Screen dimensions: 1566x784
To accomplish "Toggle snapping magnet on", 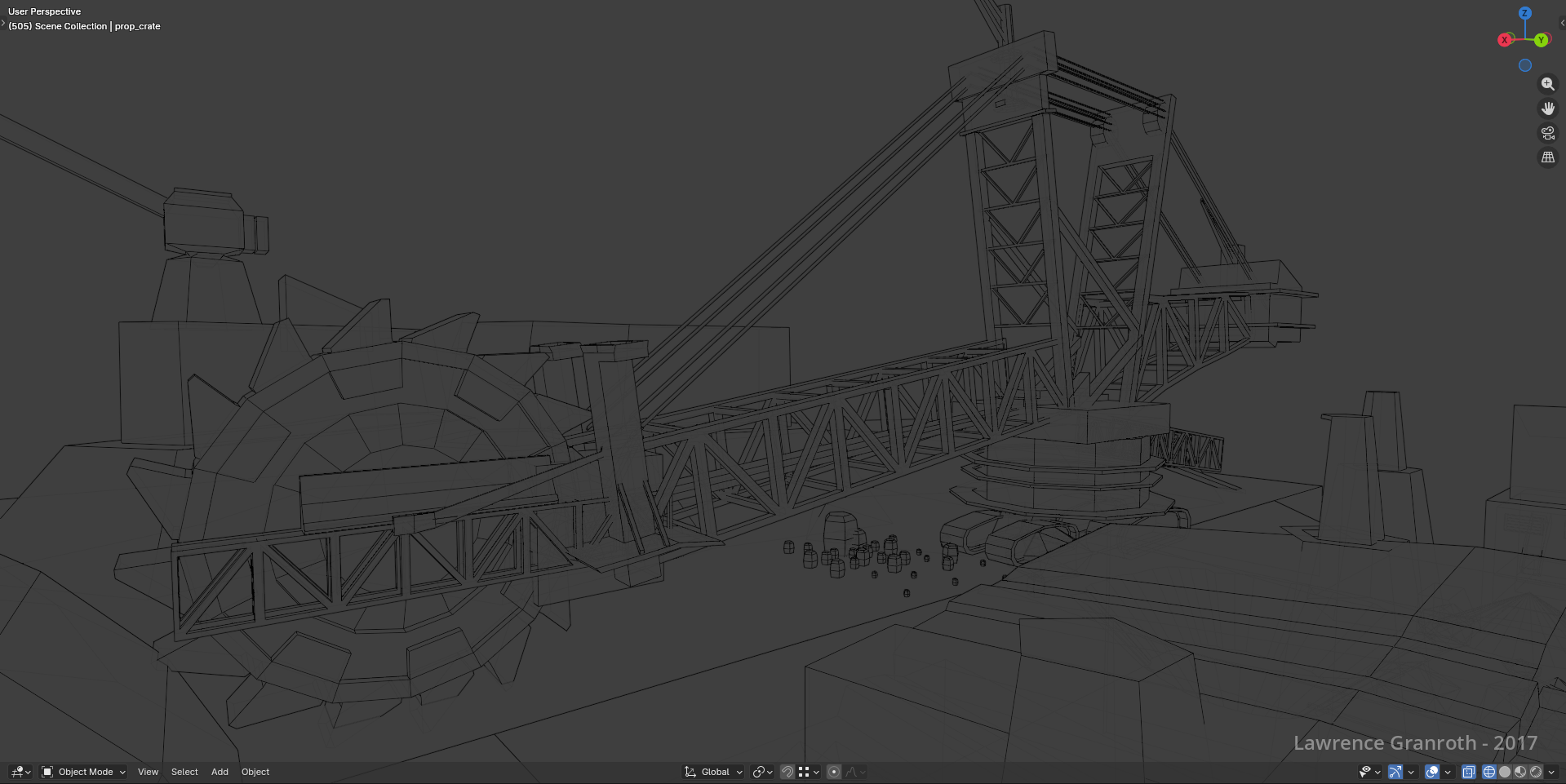I will [x=787, y=772].
